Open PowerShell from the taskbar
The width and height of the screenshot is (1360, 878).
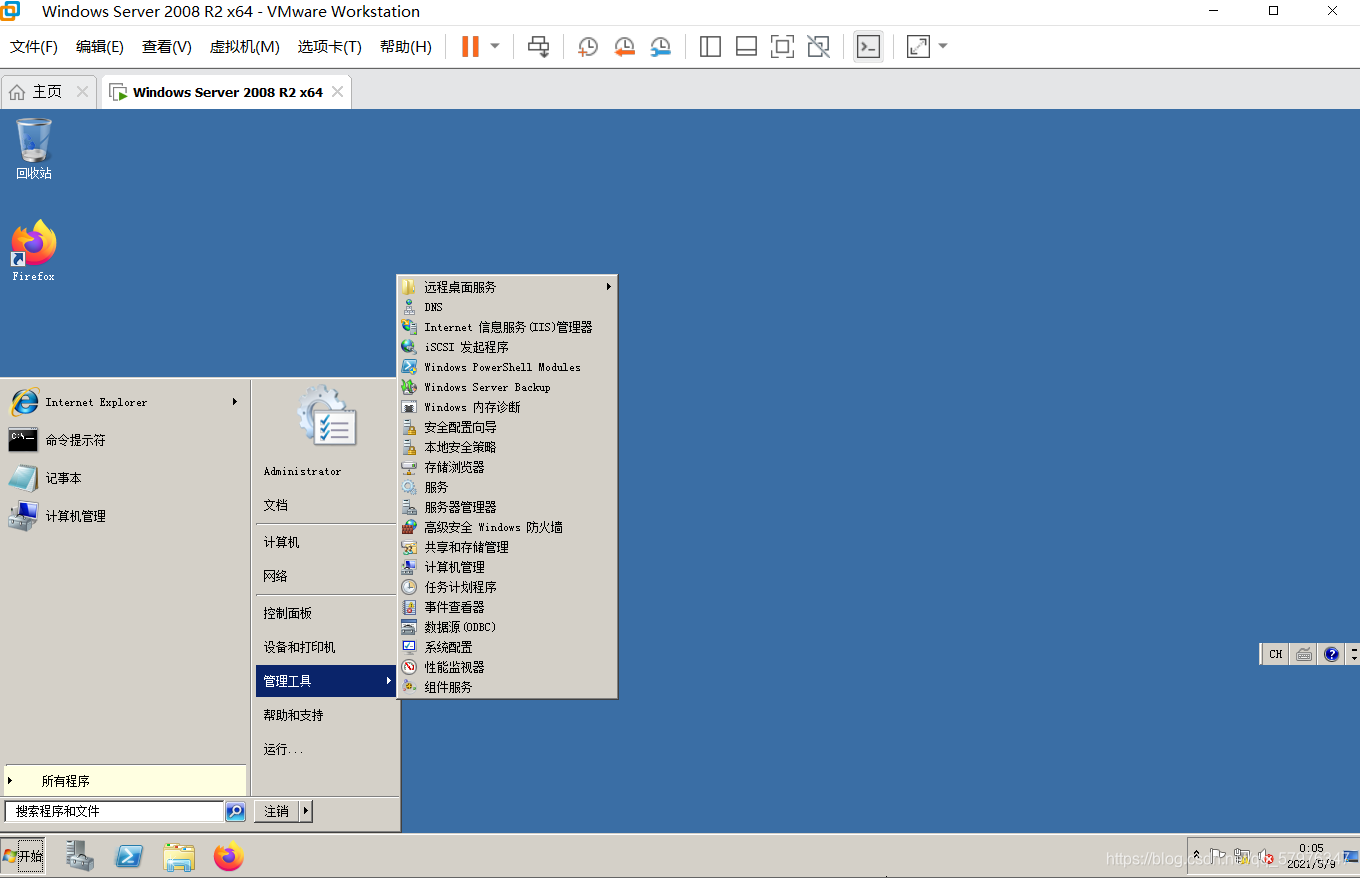[129, 856]
